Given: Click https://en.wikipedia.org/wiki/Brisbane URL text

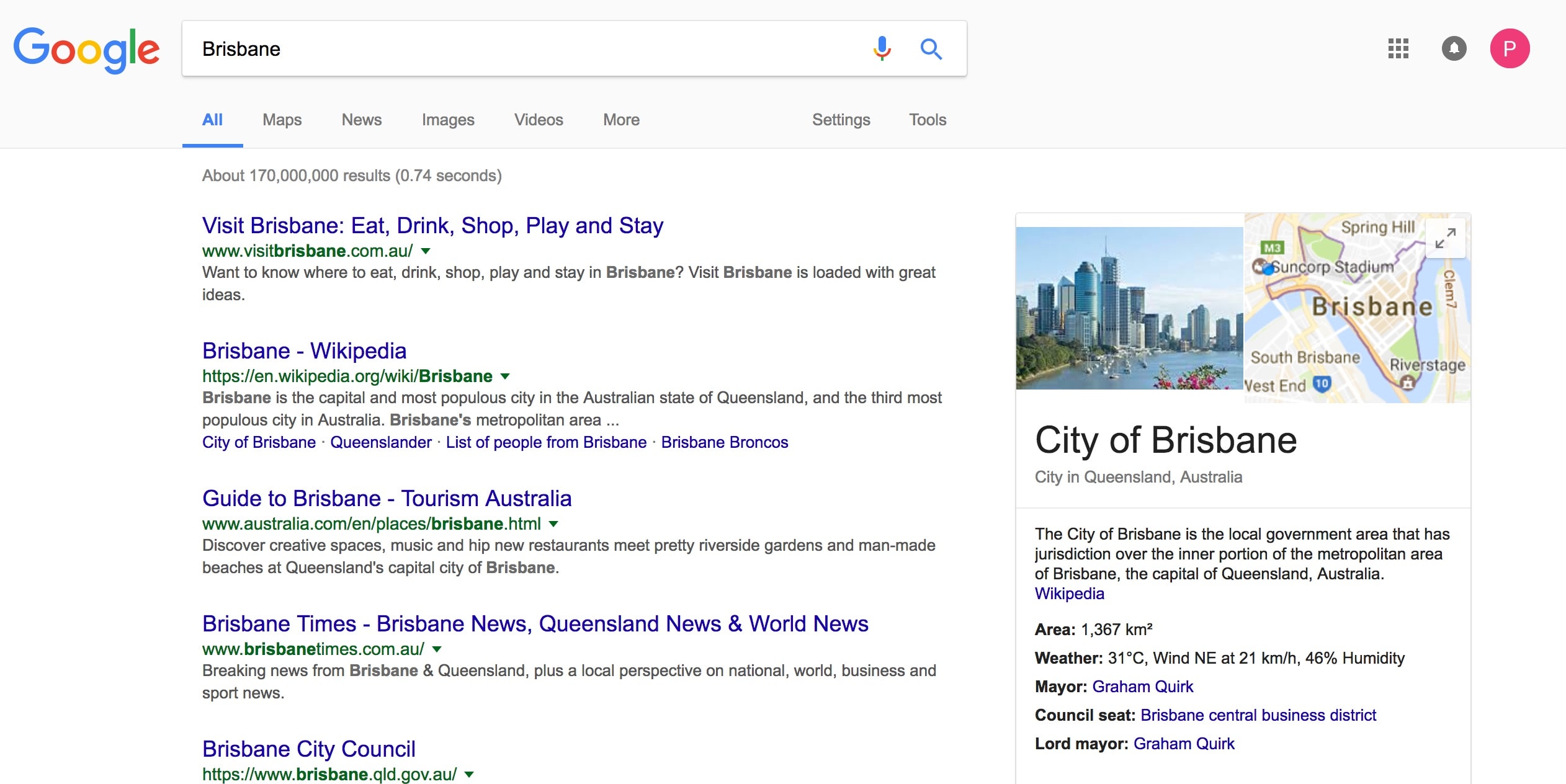Looking at the screenshot, I should pyautogui.click(x=347, y=376).
